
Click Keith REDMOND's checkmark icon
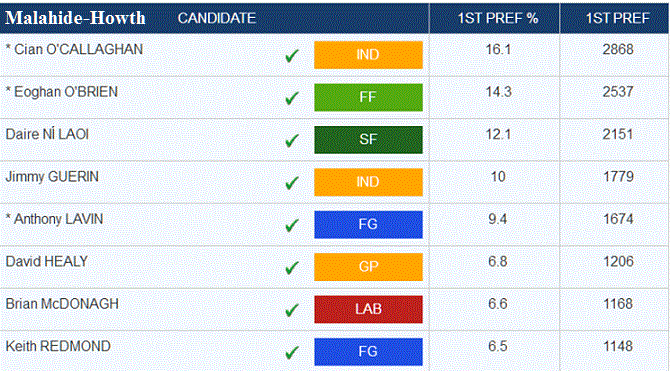click(x=292, y=352)
